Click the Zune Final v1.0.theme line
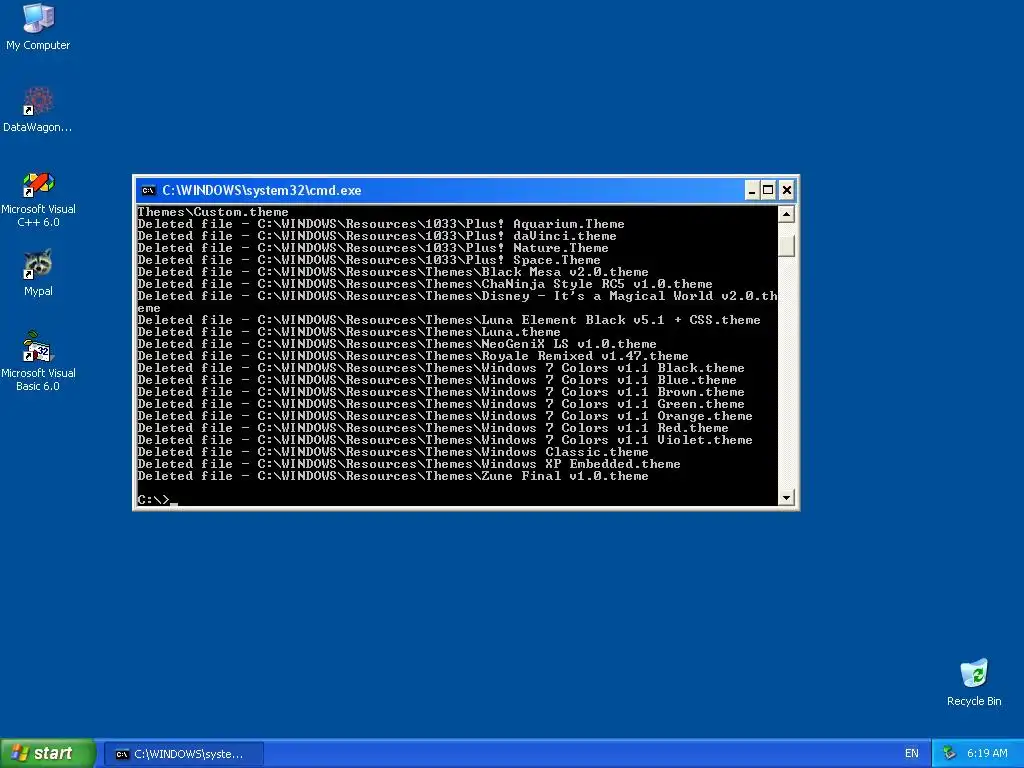The image size is (1024, 768). pyautogui.click(x=392, y=476)
